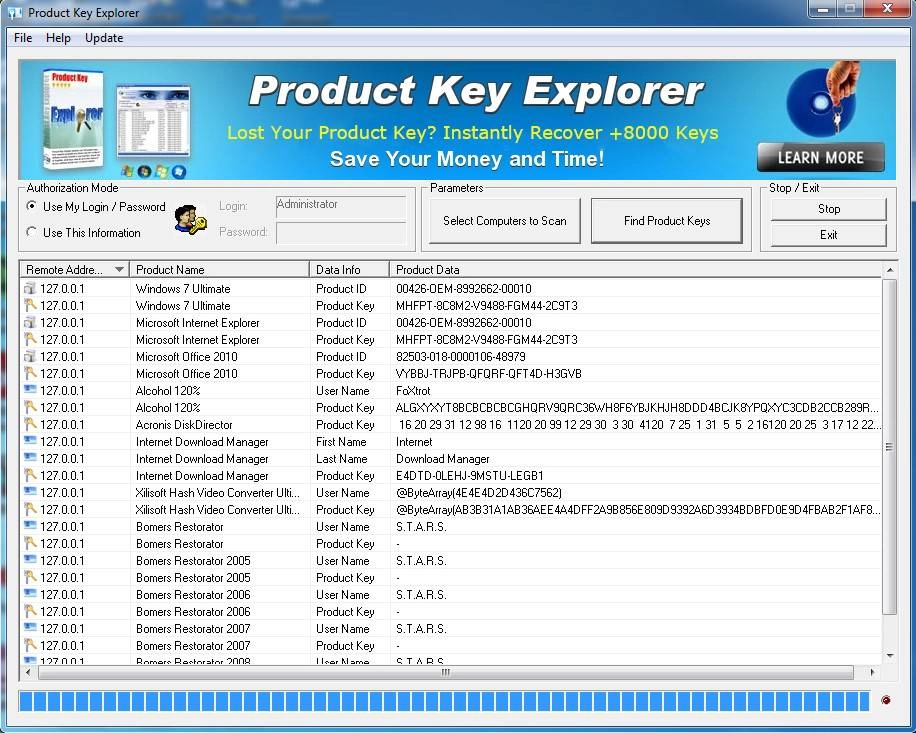Click the users-with-key authorization icon

click(x=190, y=220)
